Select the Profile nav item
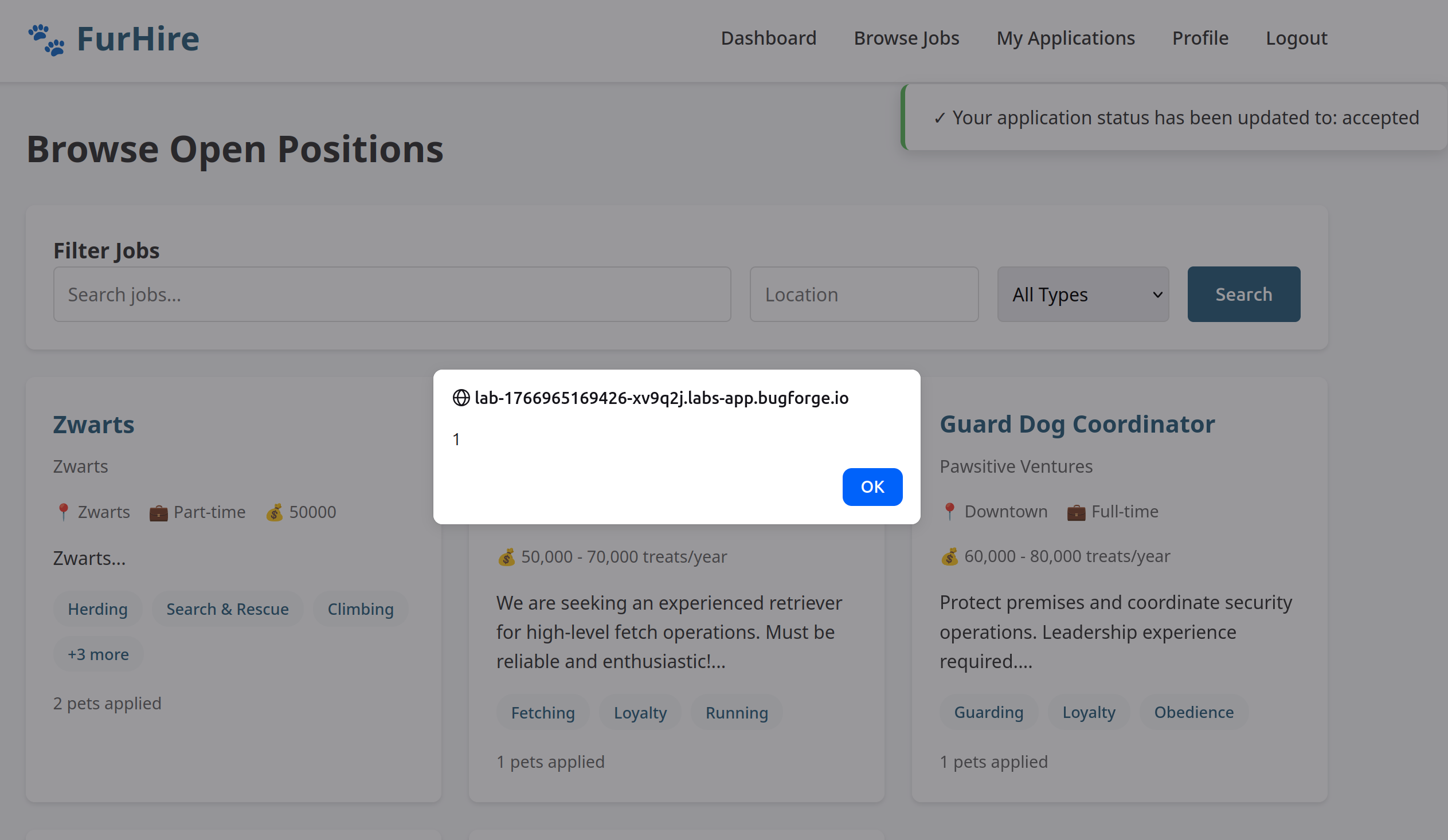This screenshot has height=840, width=1448. 1200,38
